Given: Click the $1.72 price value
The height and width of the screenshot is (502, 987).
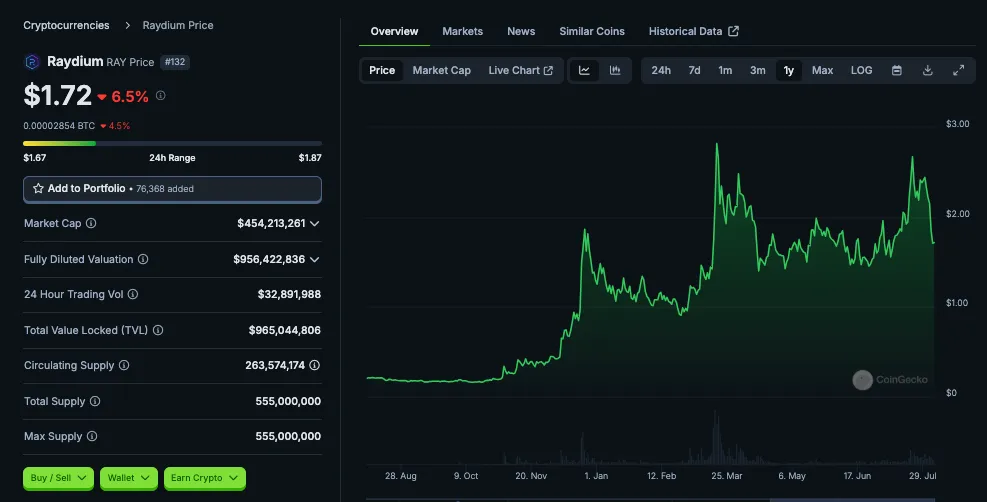Looking at the screenshot, I should click(57, 96).
